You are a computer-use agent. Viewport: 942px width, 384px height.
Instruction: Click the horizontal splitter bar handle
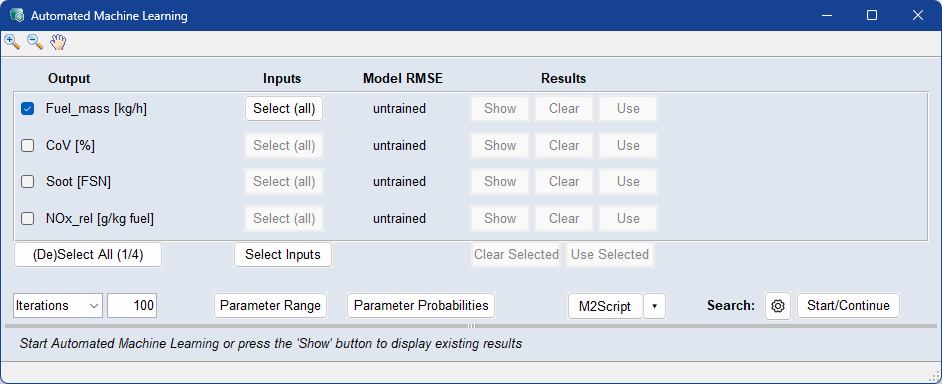tap(471, 326)
